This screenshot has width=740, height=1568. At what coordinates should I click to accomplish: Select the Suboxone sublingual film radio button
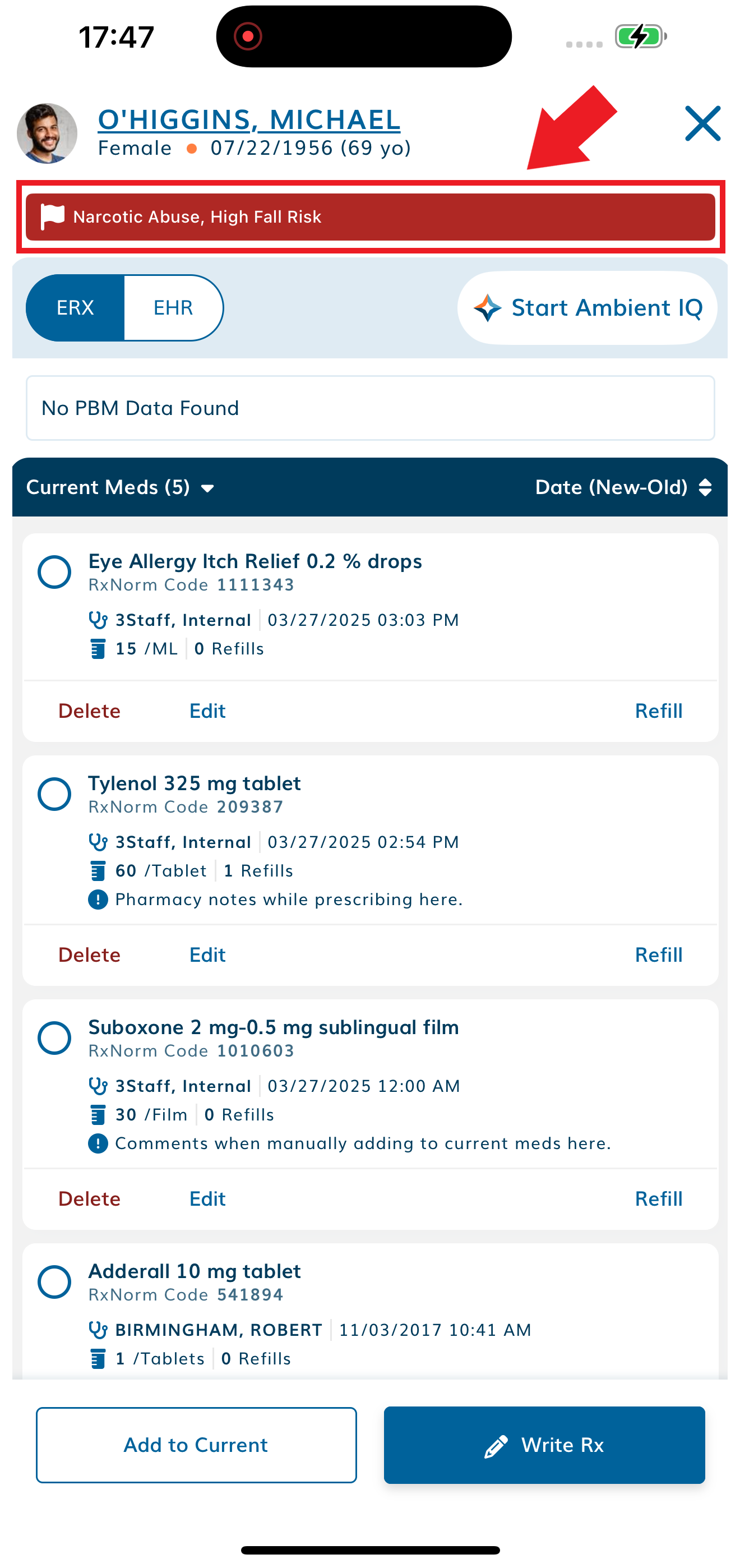(x=54, y=1038)
